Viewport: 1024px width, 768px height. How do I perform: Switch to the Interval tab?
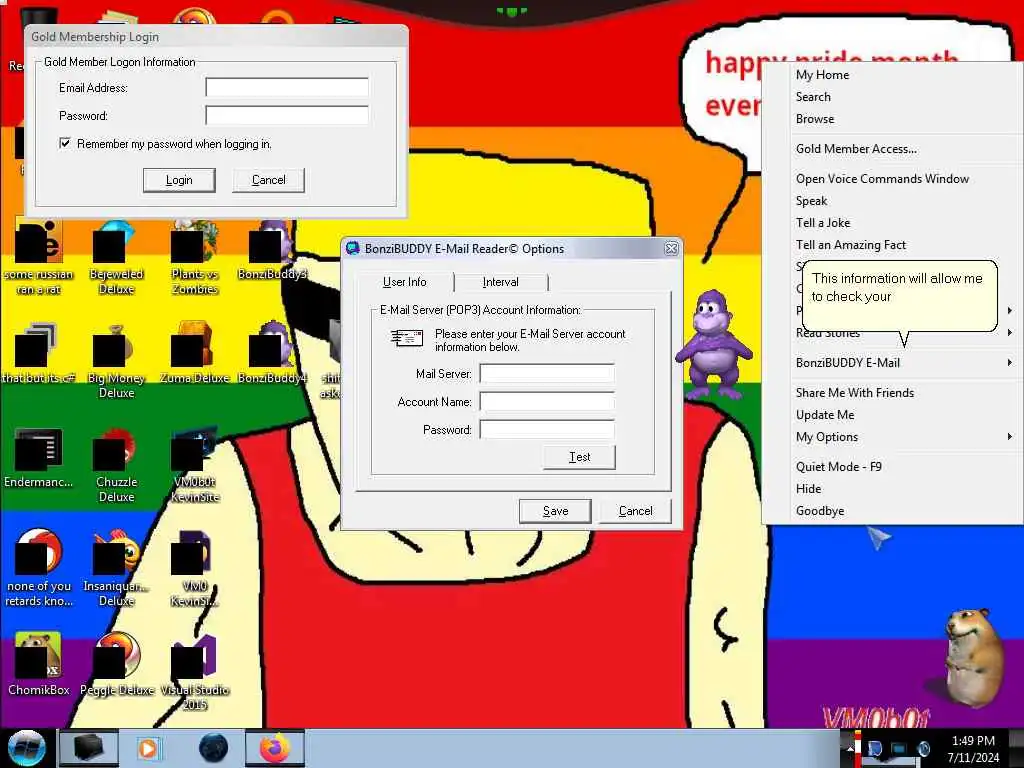(500, 282)
